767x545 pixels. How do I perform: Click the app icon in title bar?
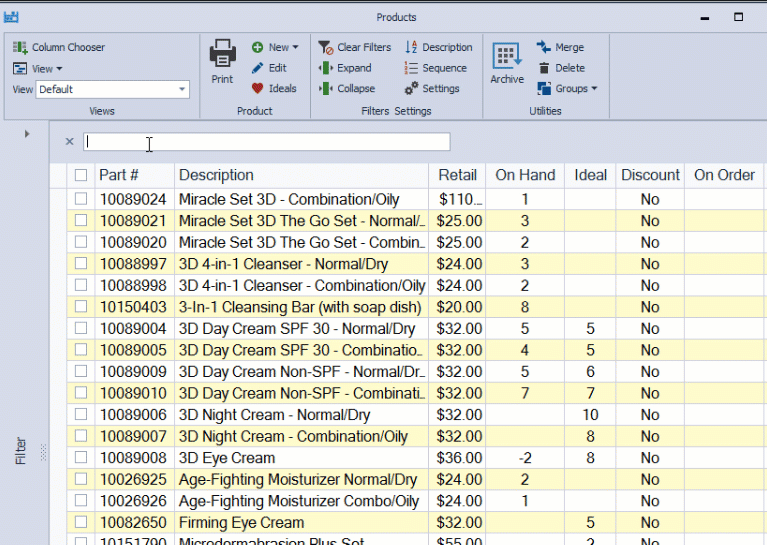click(11, 18)
